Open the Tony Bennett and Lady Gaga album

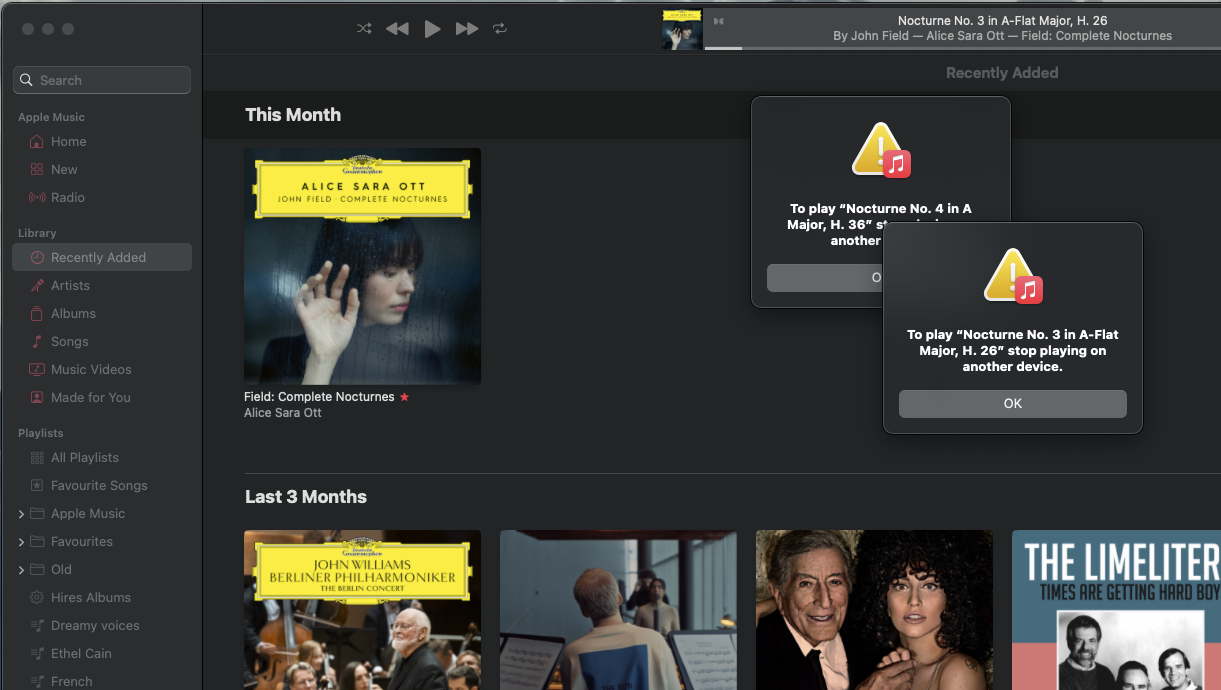(874, 610)
